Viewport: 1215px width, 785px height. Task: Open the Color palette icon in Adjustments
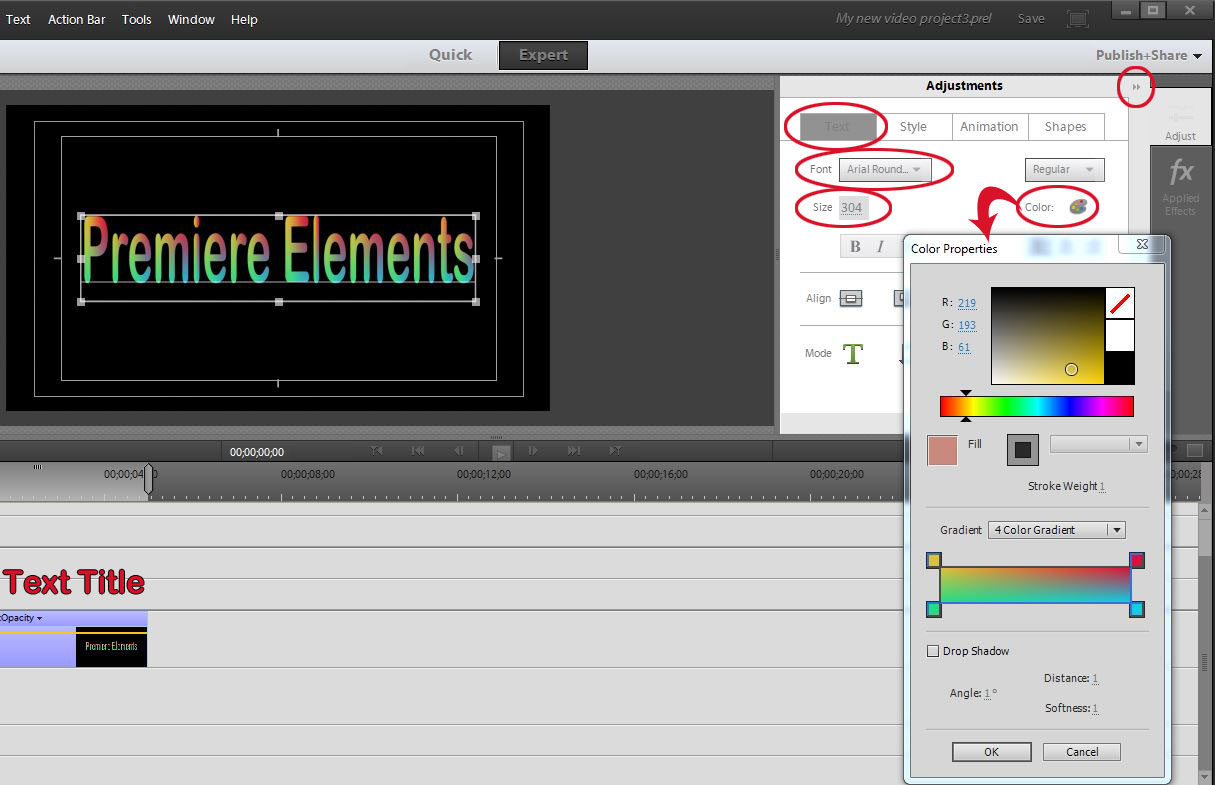point(1077,208)
